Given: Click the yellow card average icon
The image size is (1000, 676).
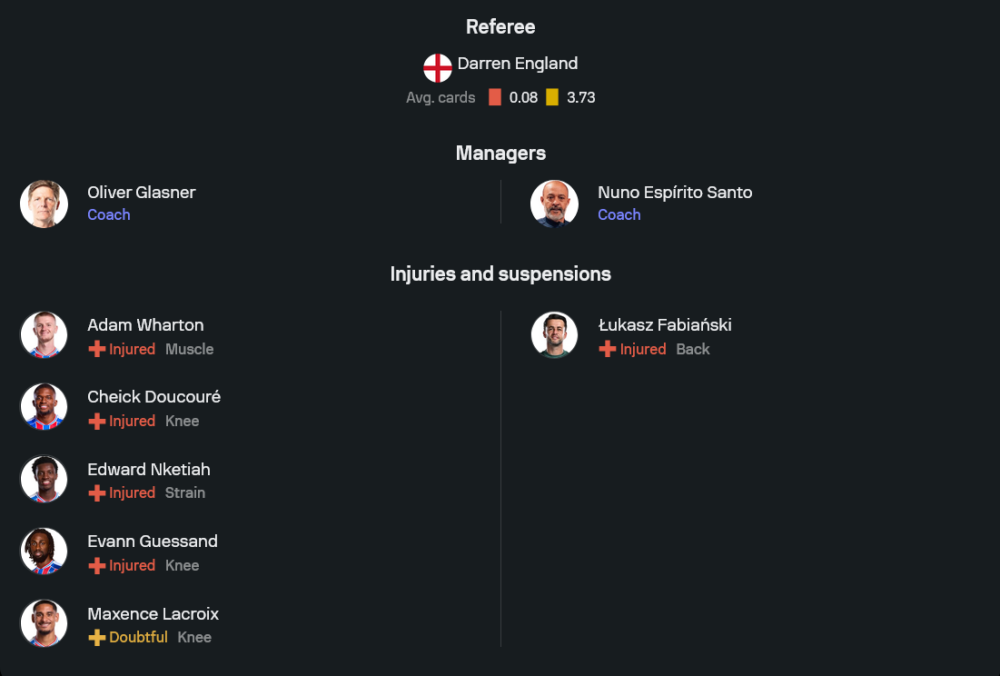Looking at the screenshot, I should pos(552,98).
